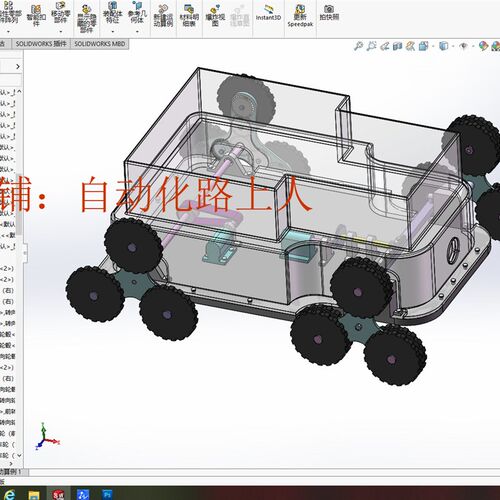Open Internet Explorer from the taskbar
The width and height of the screenshot is (500, 500).
pos(9,494)
